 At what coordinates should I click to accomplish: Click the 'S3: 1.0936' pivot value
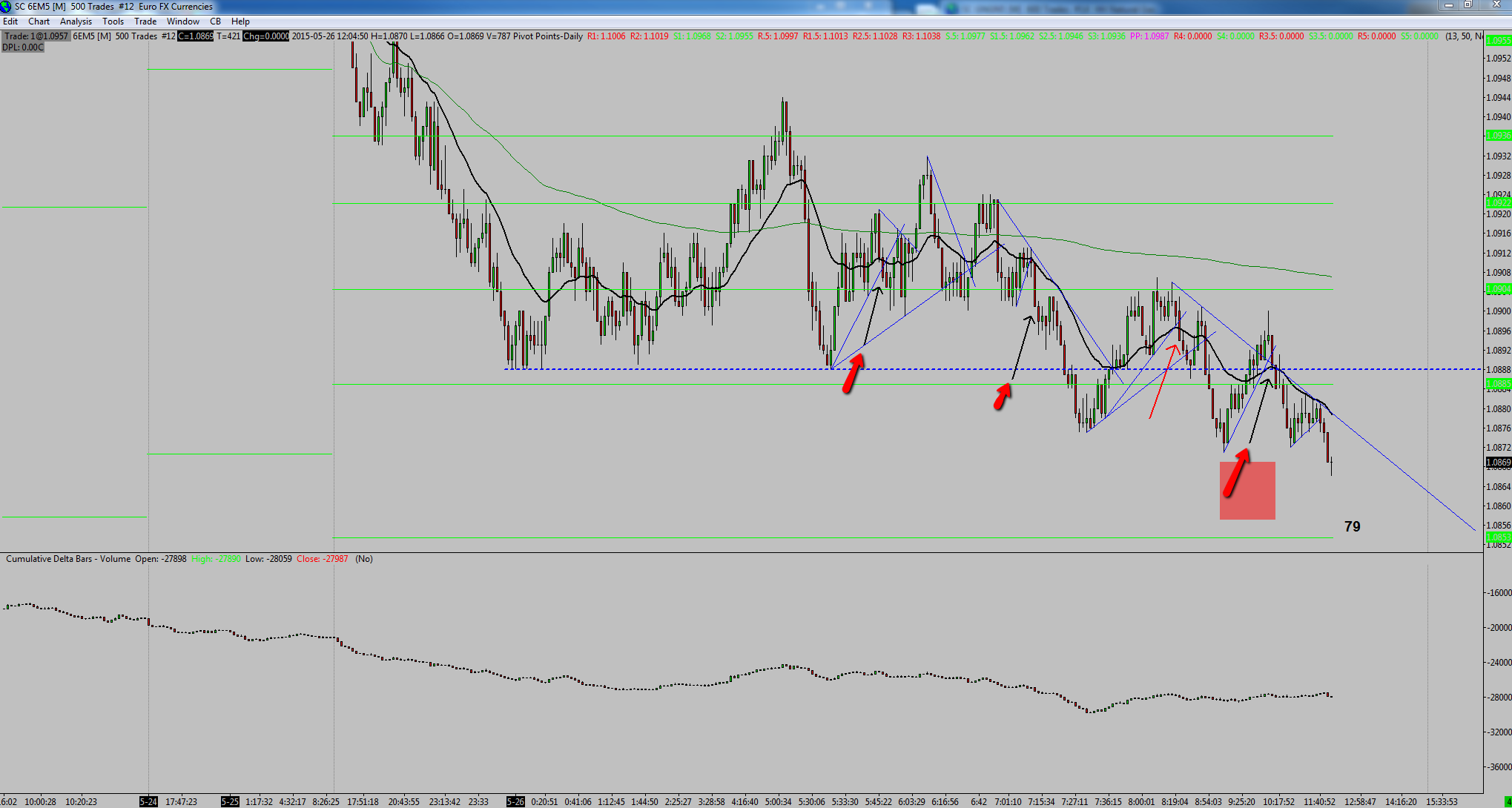pyautogui.click(x=1106, y=36)
